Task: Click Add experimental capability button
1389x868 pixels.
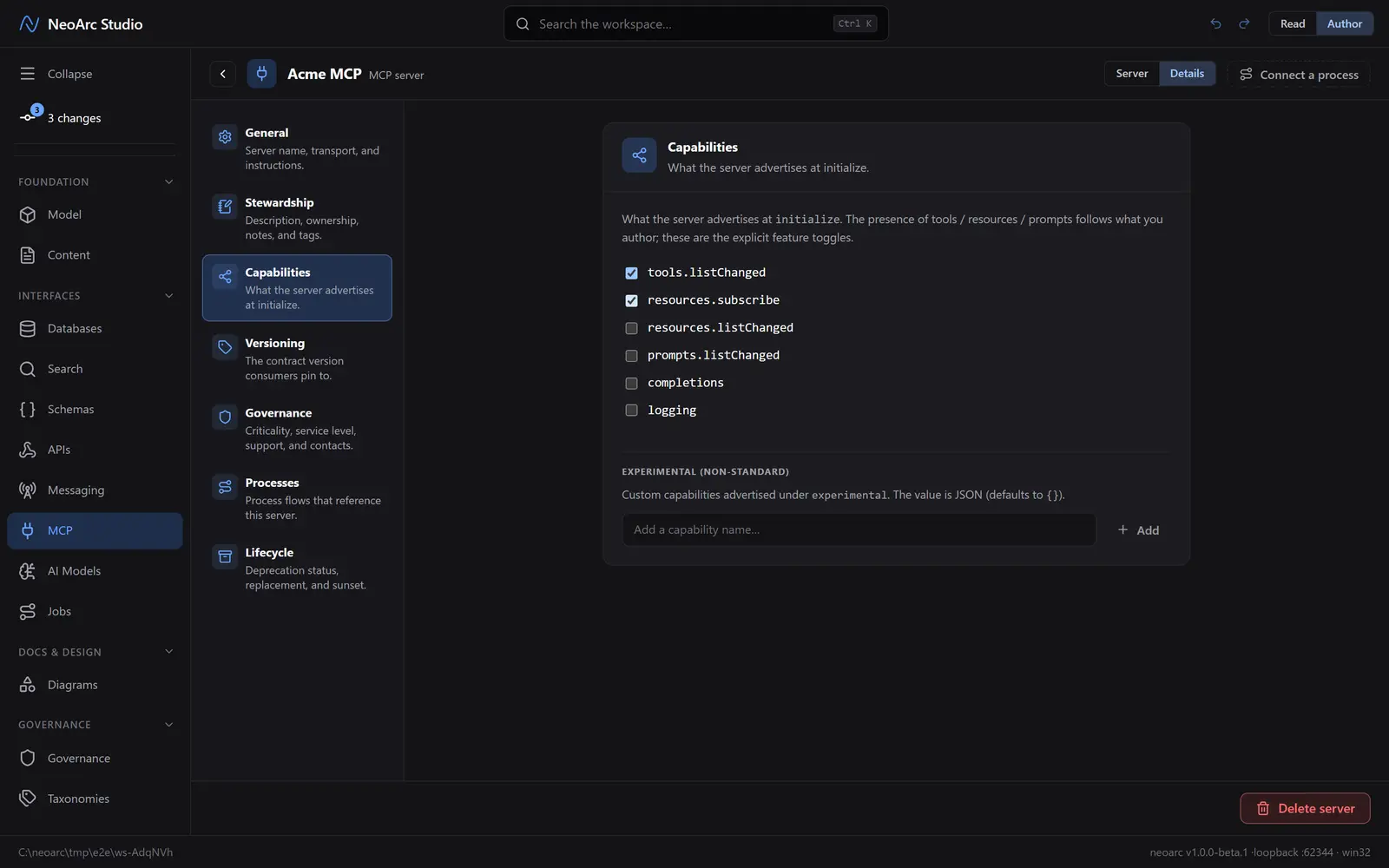Action: (x=1138, y=530)
